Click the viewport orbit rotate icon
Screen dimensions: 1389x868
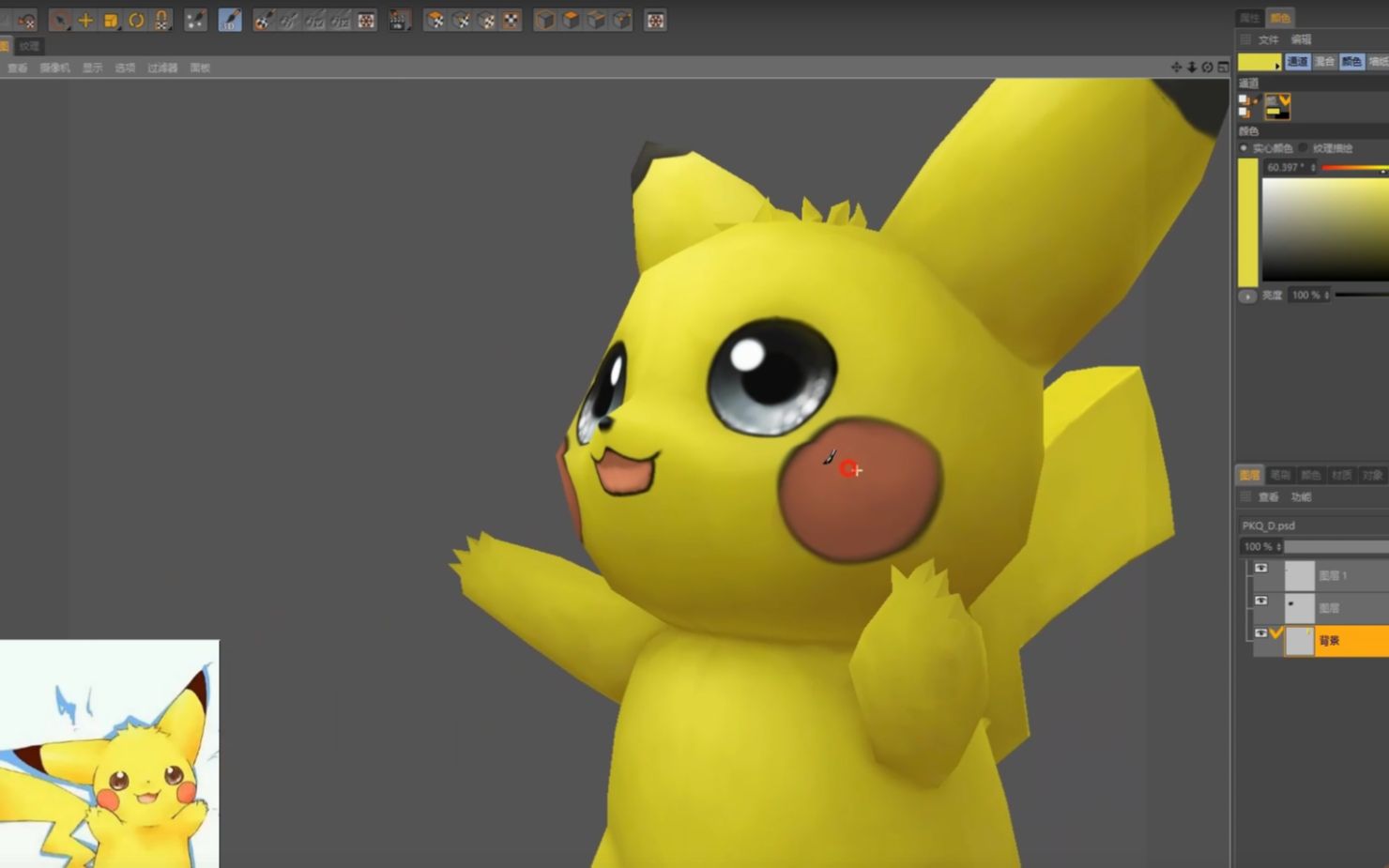click(x=1208, y=67)
